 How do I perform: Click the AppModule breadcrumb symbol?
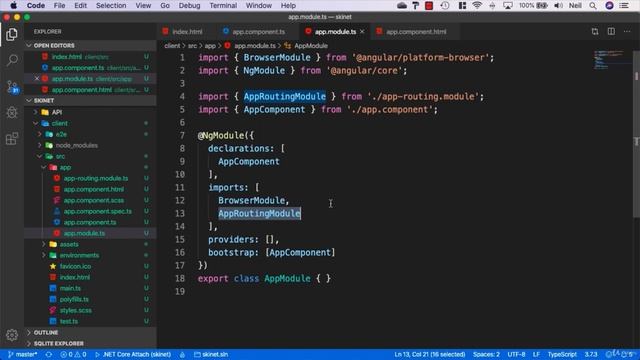click(x=311, y=46)
